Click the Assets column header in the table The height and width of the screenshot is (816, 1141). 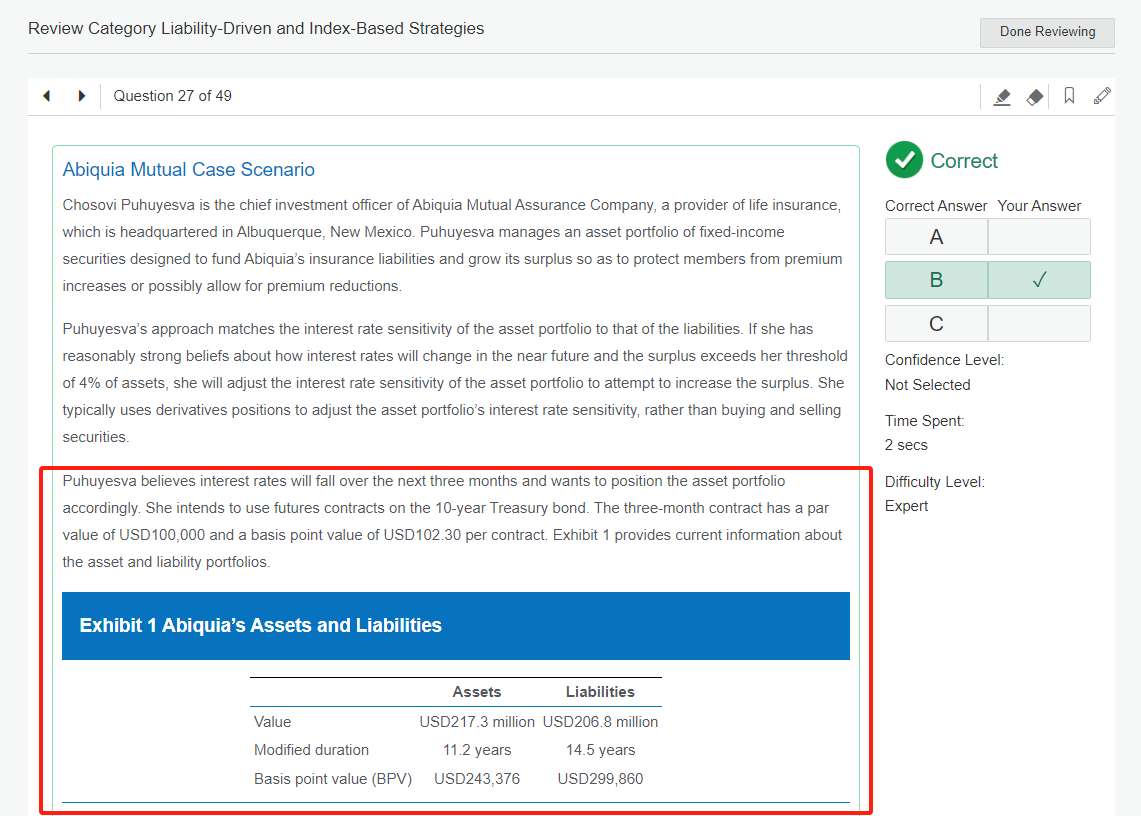tap(477, 692)
